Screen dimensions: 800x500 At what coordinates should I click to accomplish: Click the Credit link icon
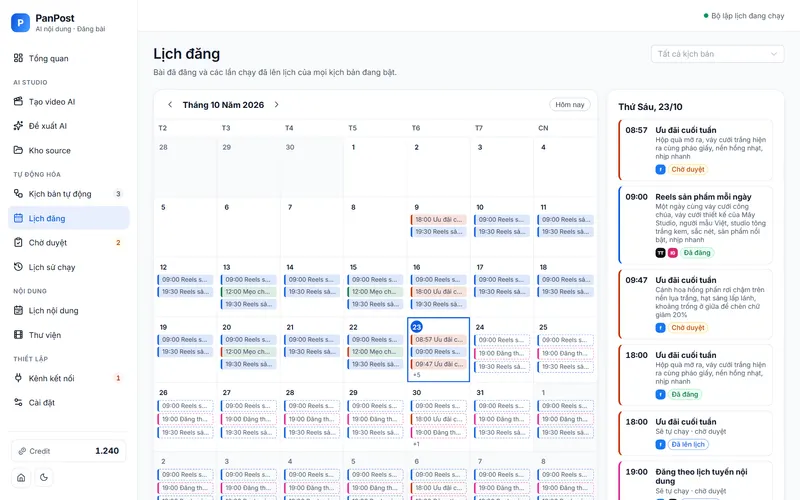[x=22, y=451]
